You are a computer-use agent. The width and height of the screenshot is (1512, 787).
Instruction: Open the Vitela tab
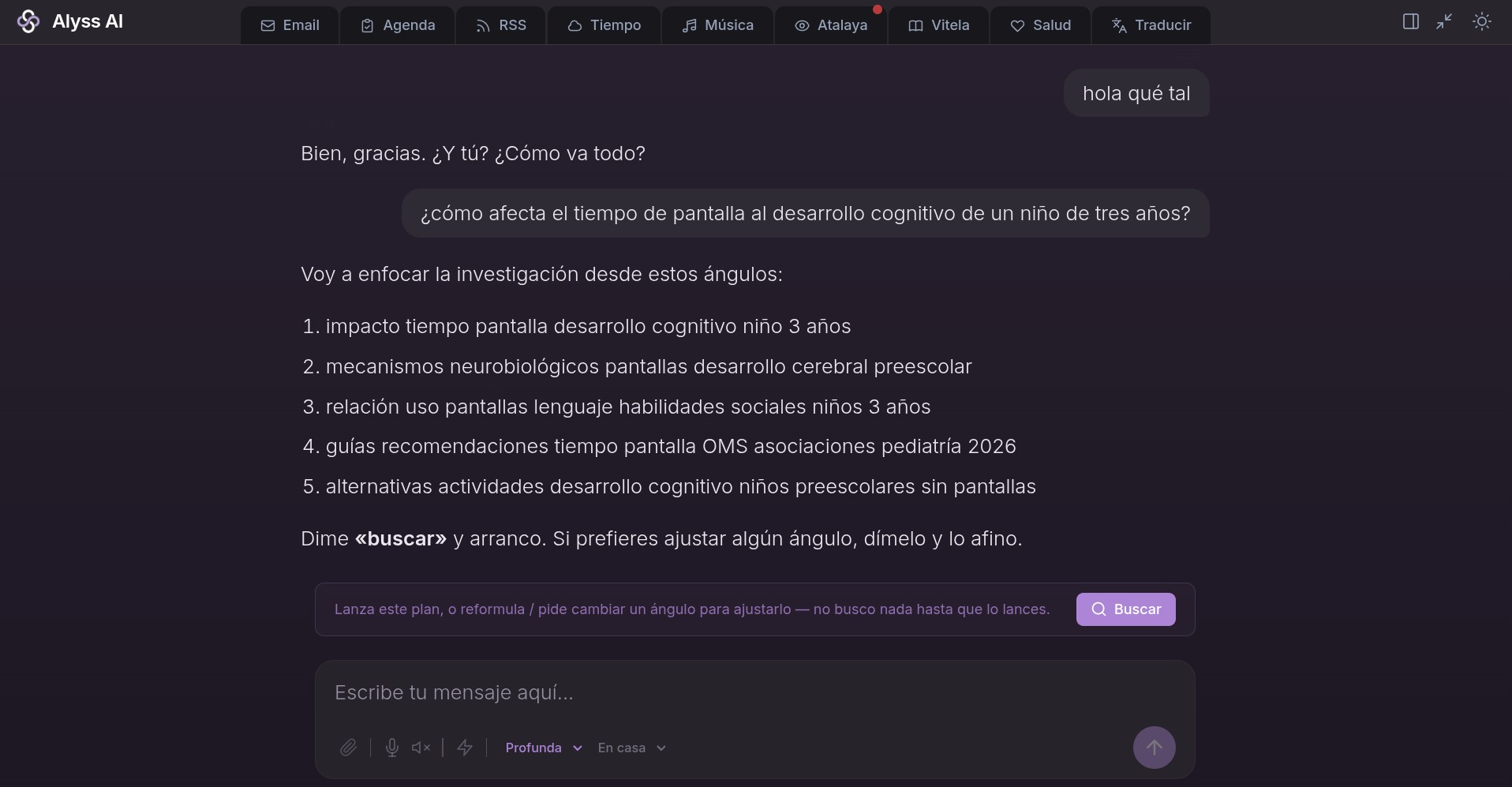point(939,25)
